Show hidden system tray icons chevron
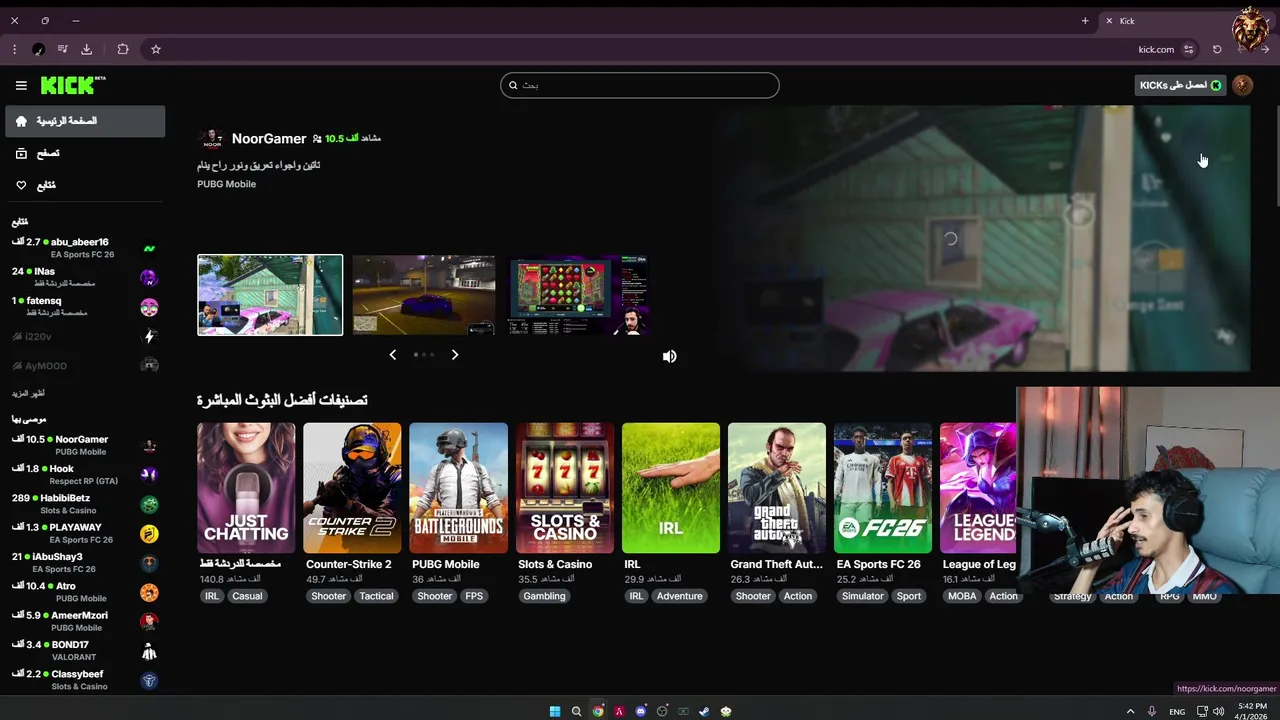 click(x=1130, y=712)
